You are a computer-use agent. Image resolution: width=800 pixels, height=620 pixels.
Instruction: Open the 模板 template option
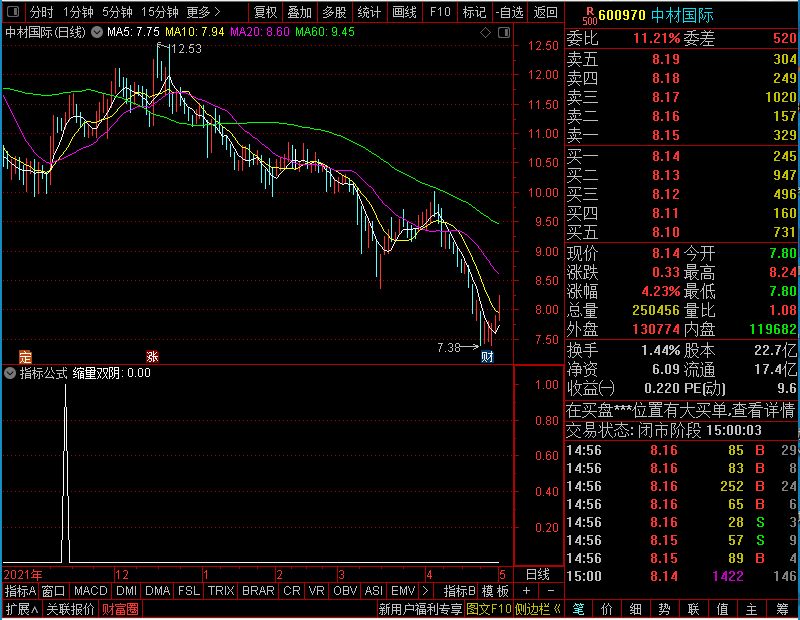point(495,591)
